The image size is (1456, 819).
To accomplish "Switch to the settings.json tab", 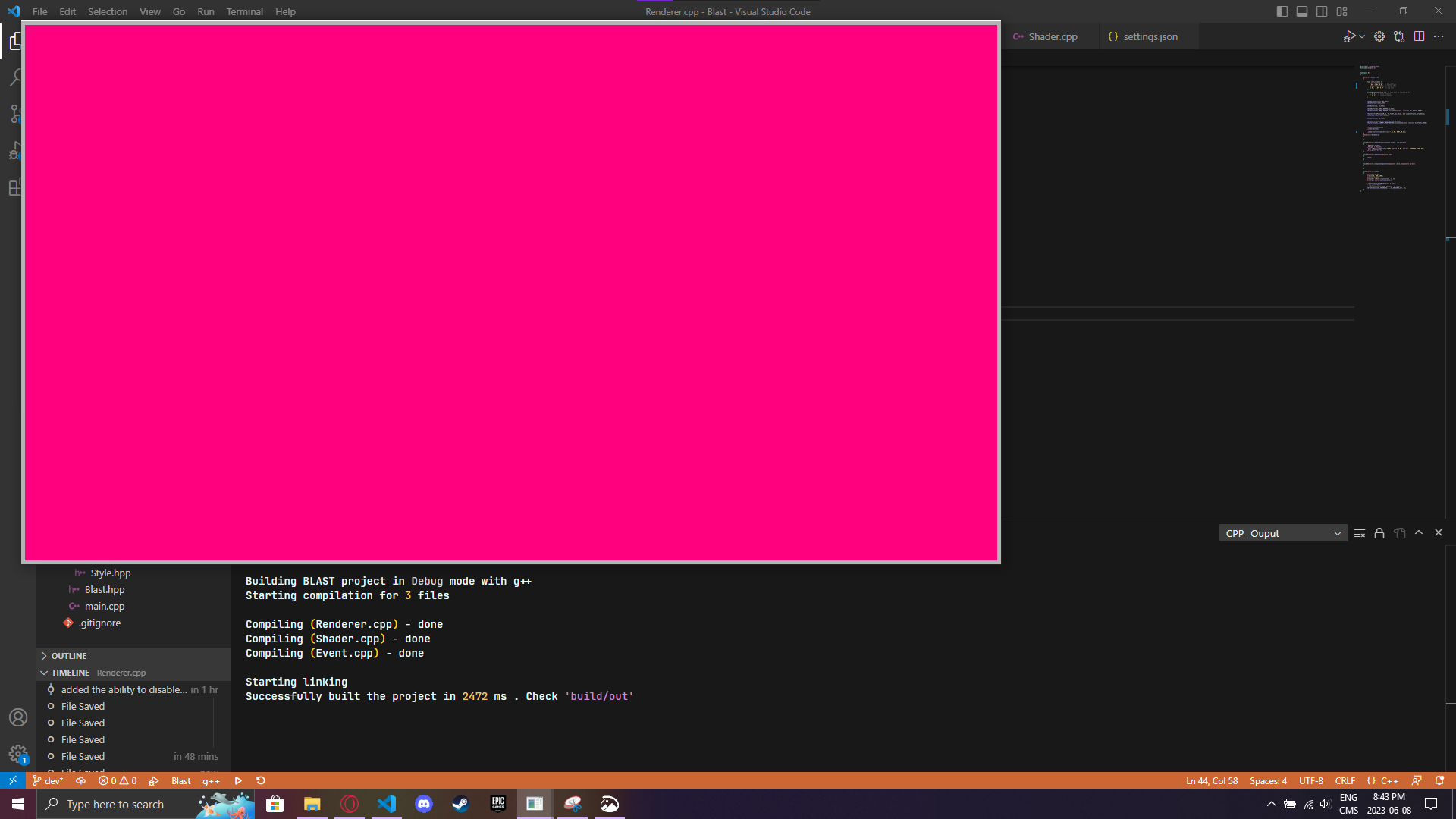I will 1148,36.
